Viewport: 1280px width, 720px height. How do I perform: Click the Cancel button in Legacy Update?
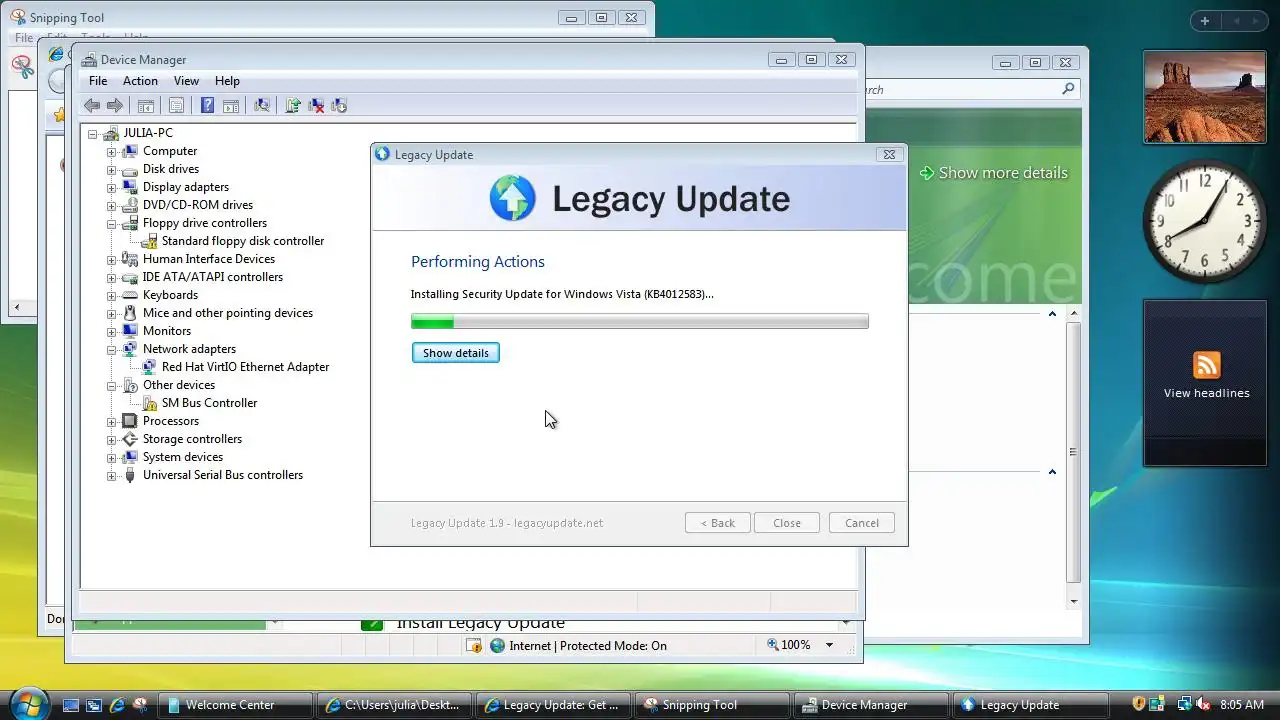(x=862, y=523)
